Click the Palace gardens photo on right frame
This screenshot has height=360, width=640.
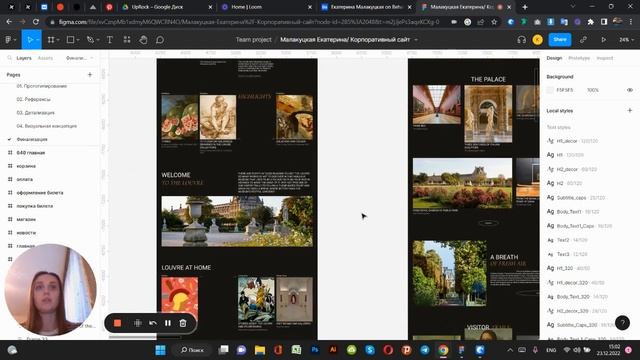[462, 183]
